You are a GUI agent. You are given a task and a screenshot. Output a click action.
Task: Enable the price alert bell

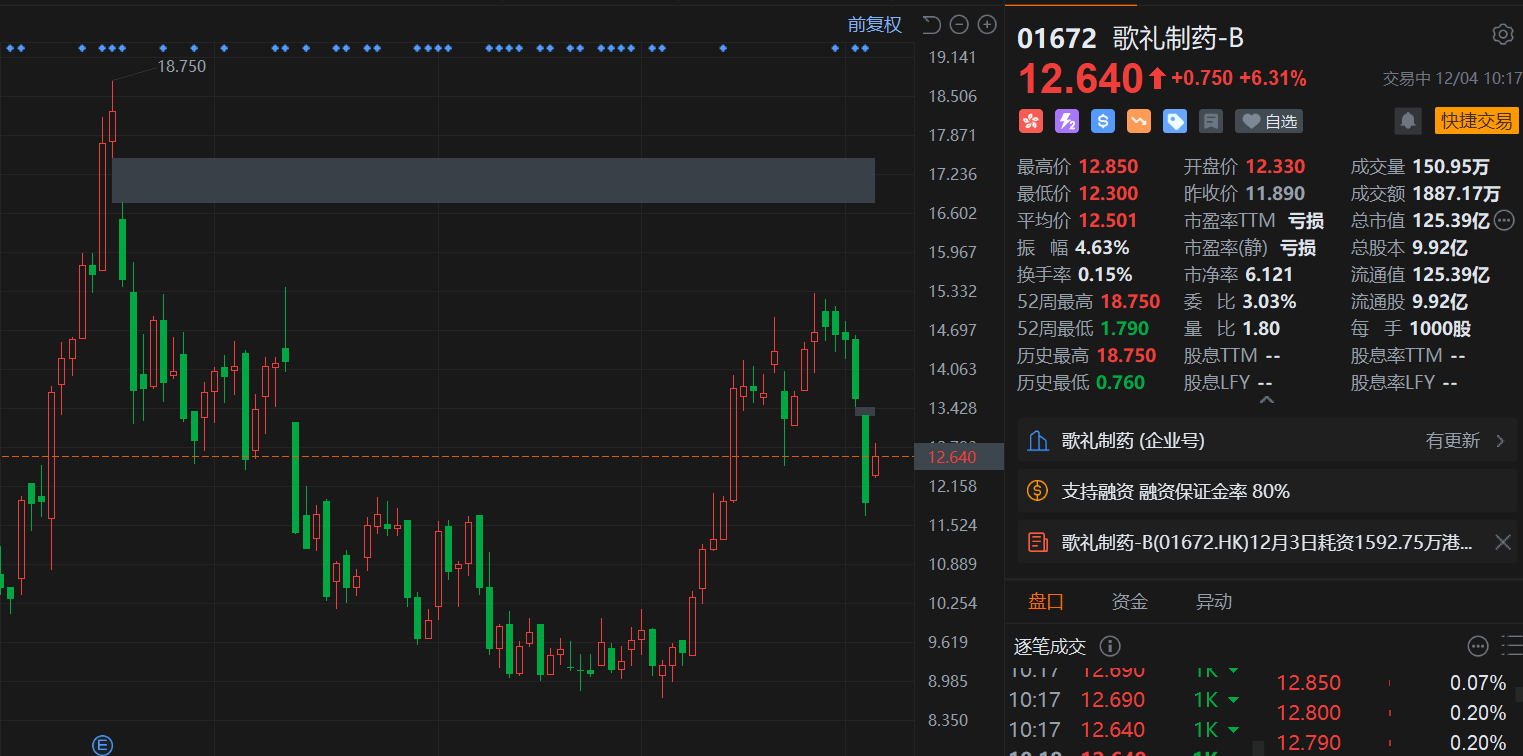pos(1408,121)
